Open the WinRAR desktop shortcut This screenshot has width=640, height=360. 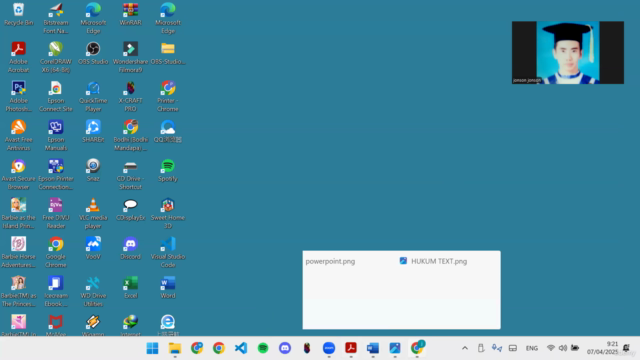coord(131,14)
